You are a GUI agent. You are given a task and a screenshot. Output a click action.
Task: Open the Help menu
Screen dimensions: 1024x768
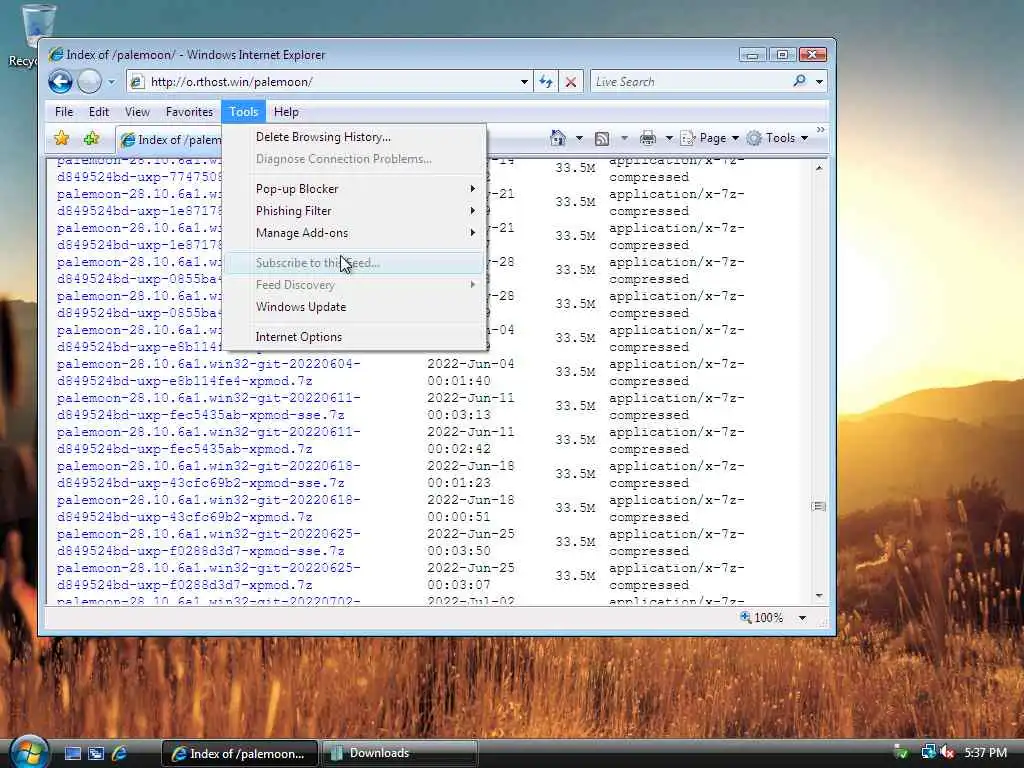point(286,112)
